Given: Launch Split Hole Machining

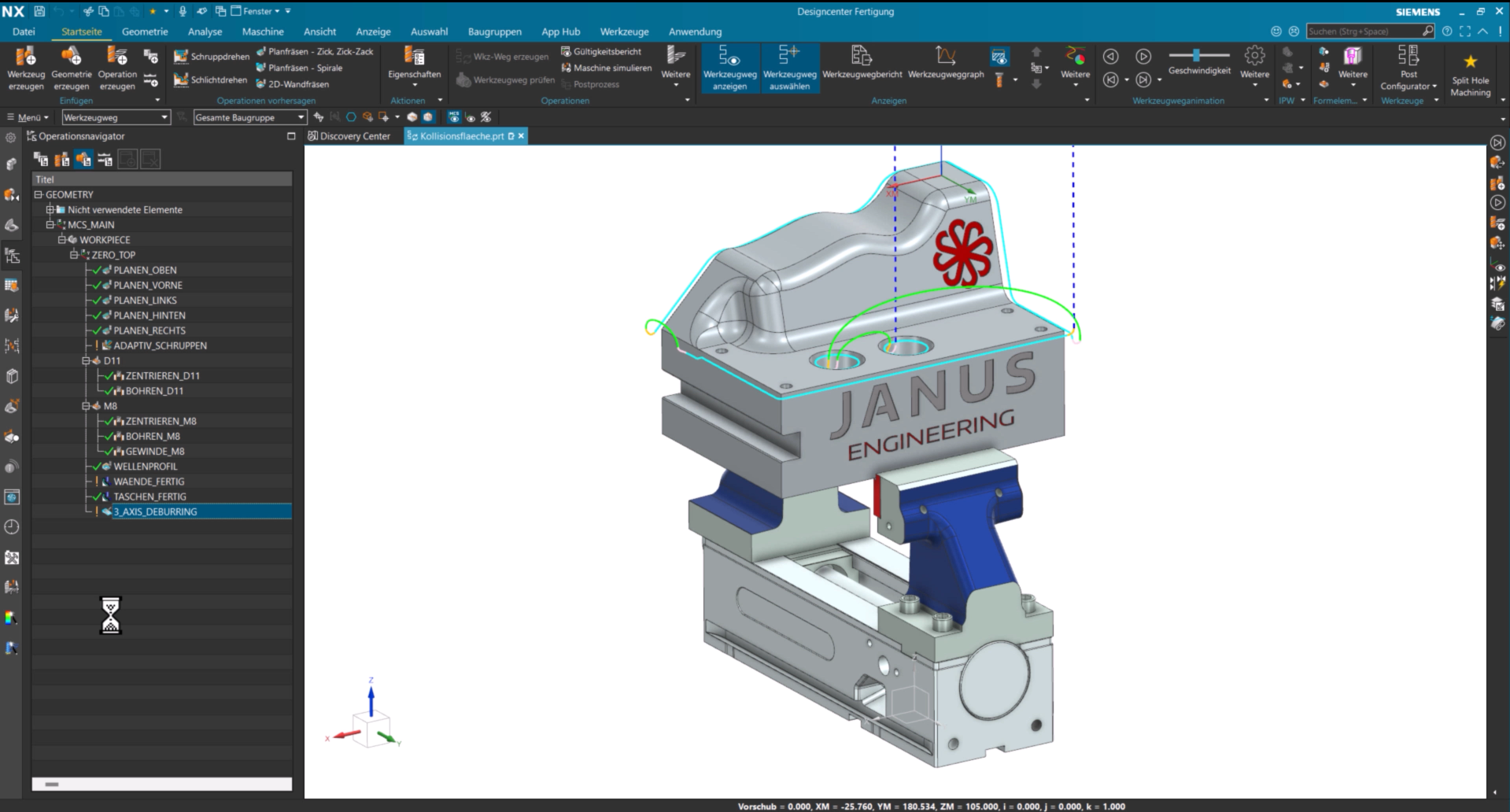Looking at the screenshot, I should (x=1470, y=75).
